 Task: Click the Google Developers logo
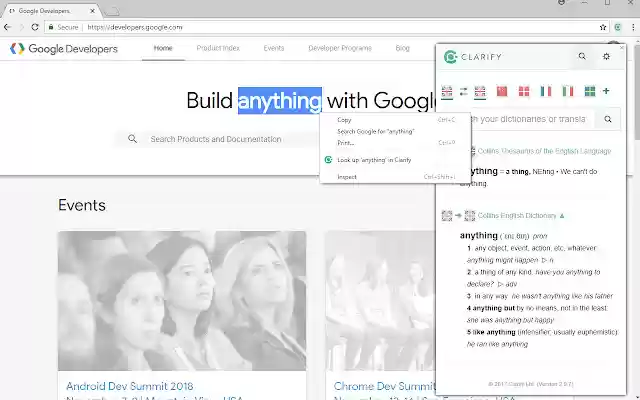coord(64,49)
